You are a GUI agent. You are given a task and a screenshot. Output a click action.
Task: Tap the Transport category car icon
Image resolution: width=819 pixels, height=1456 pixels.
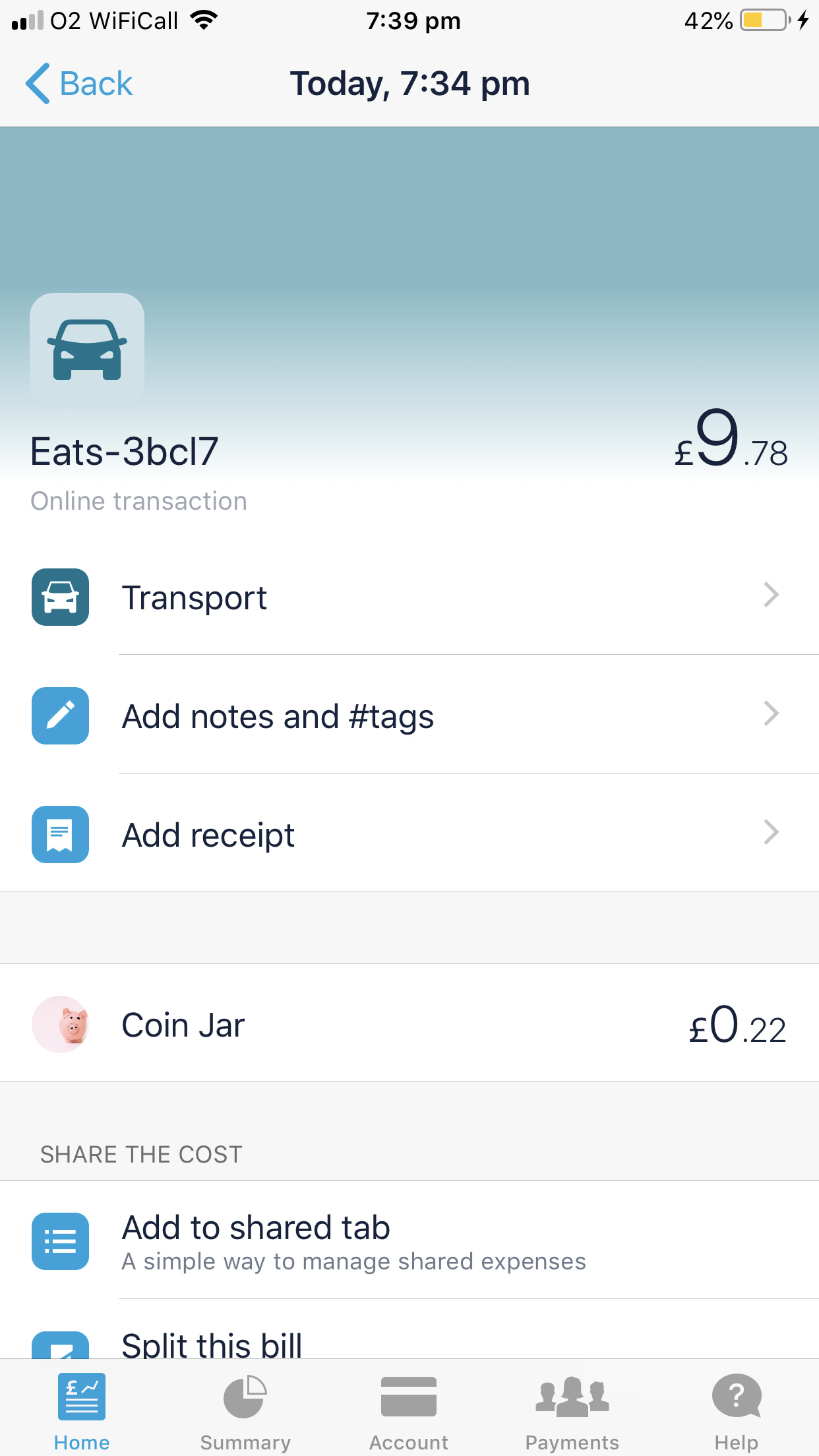pyautogui.click(x=60, y=597)
